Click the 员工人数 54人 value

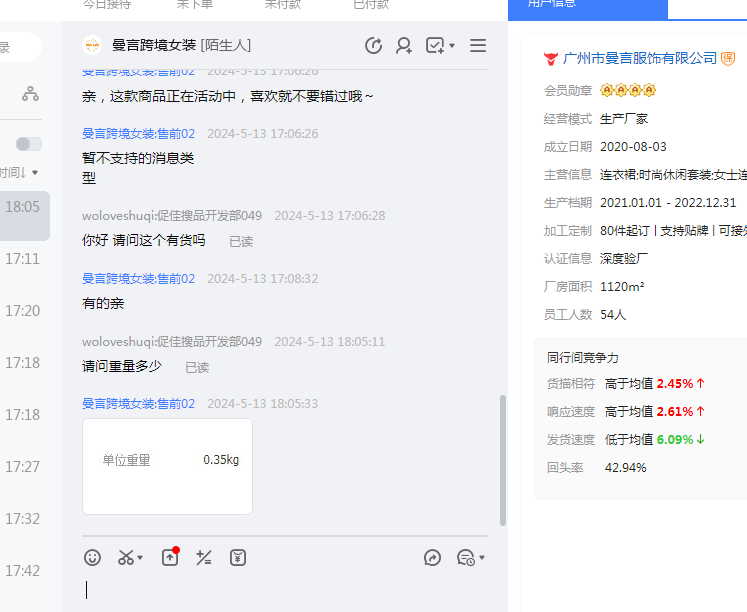[x=613, y=315]
